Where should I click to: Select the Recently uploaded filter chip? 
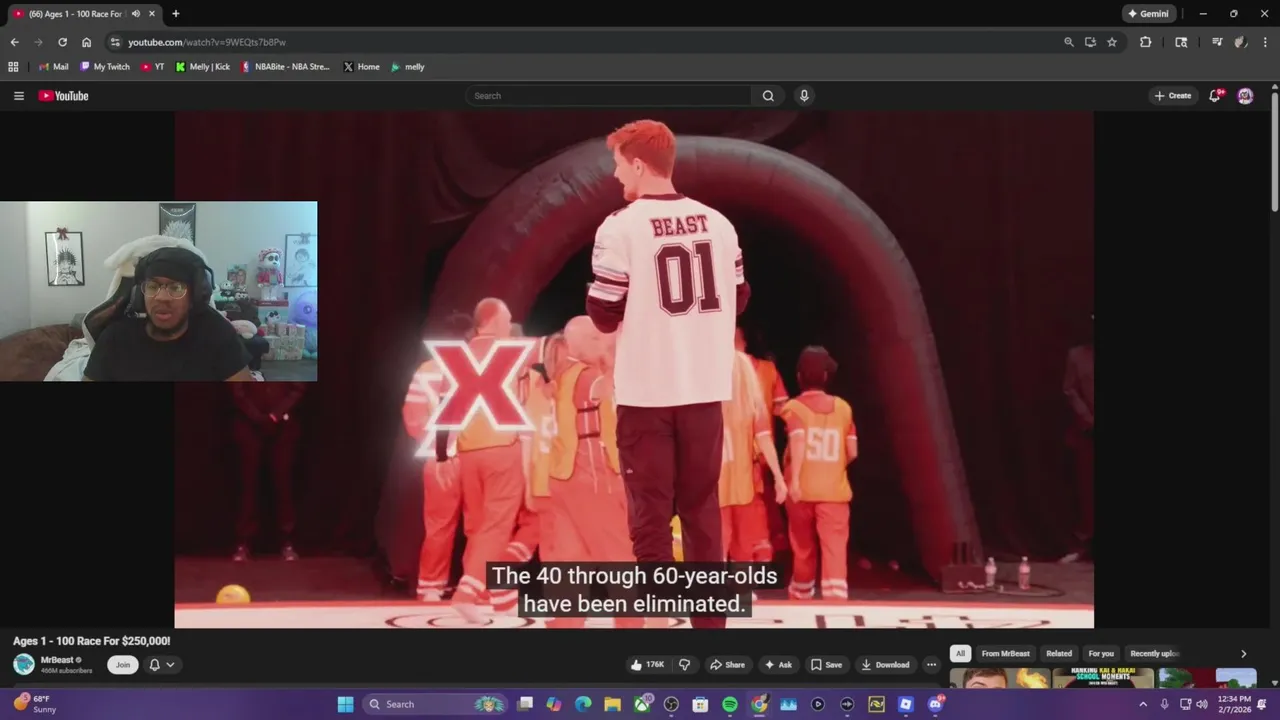pyautogui.click(x=1155, y=654)
